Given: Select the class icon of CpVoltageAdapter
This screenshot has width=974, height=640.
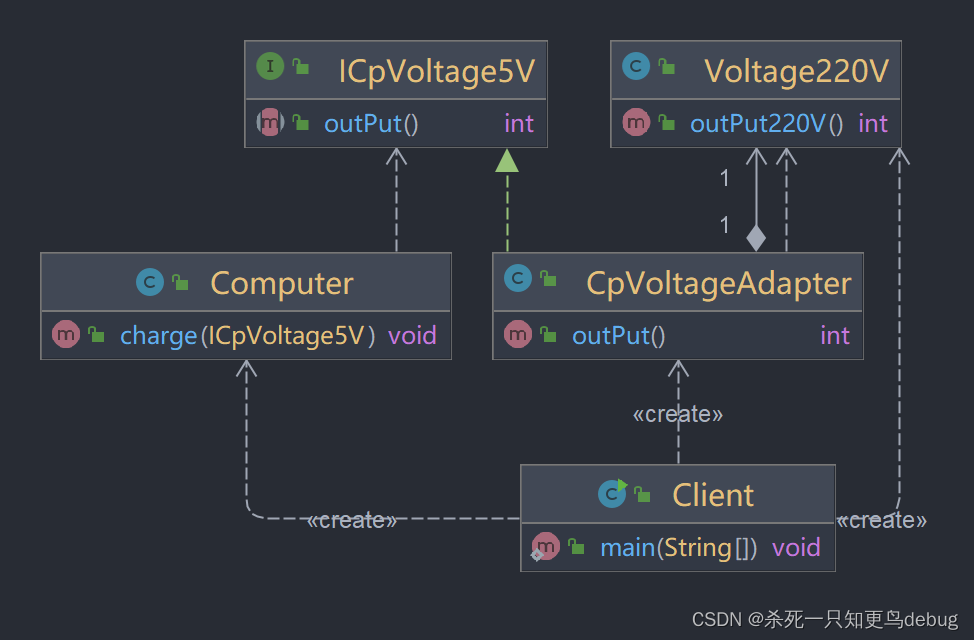Looking at the screenshot, I should pos(519,279).
